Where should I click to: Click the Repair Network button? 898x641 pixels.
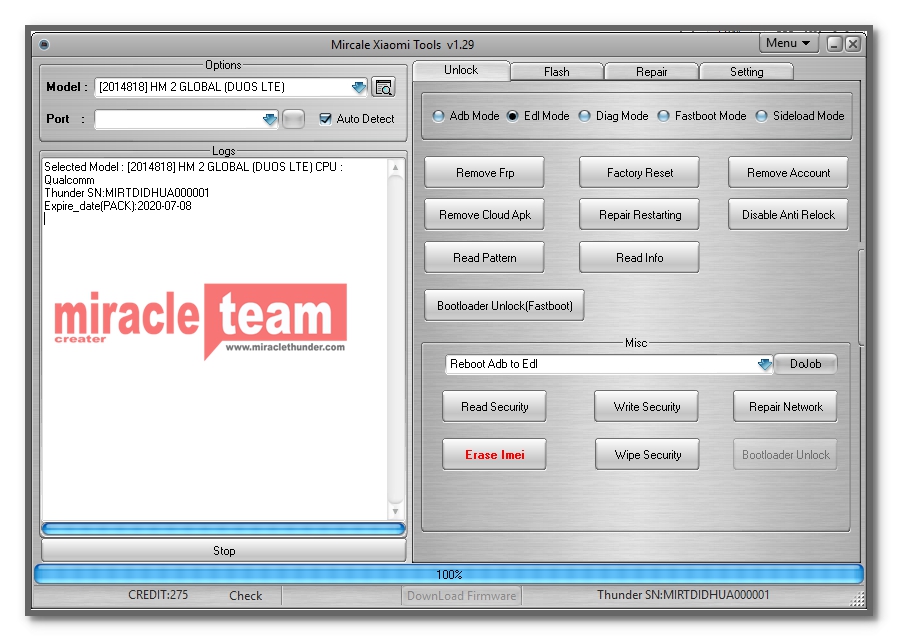tap(785, 407)
